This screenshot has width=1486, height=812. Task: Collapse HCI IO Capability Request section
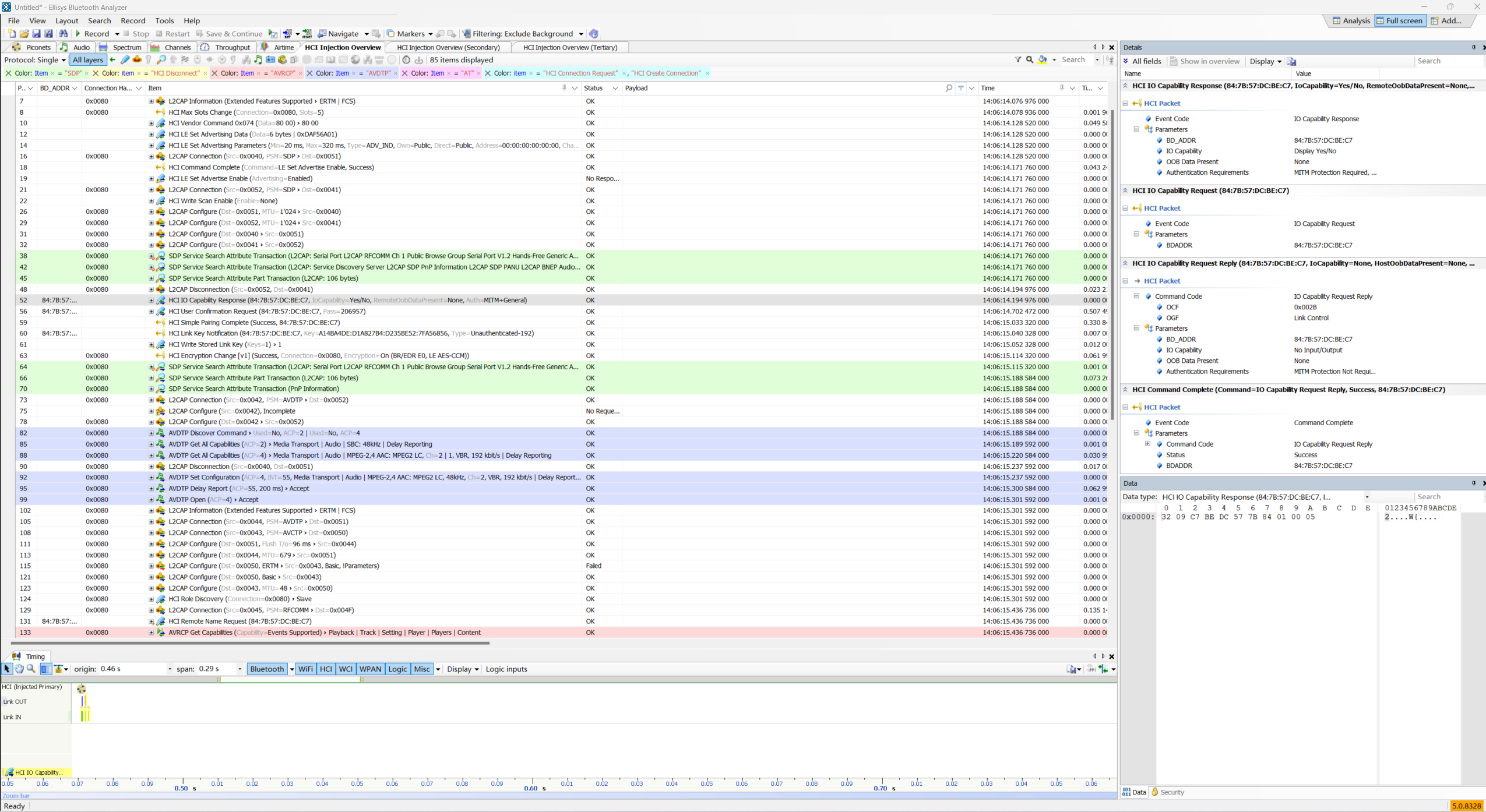(x=1126, y=190)
